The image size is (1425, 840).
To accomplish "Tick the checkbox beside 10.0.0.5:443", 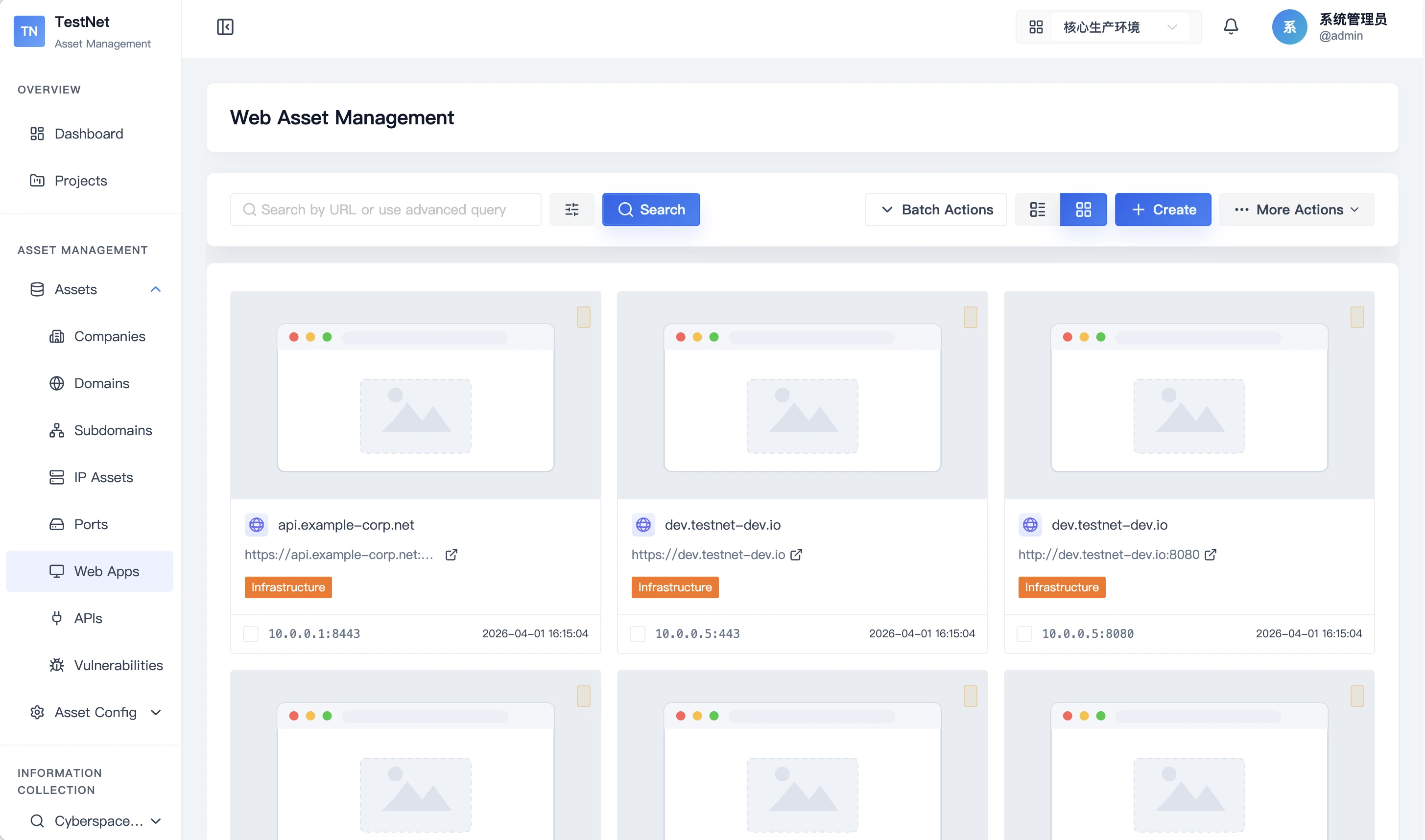I will tap(638, 634).
